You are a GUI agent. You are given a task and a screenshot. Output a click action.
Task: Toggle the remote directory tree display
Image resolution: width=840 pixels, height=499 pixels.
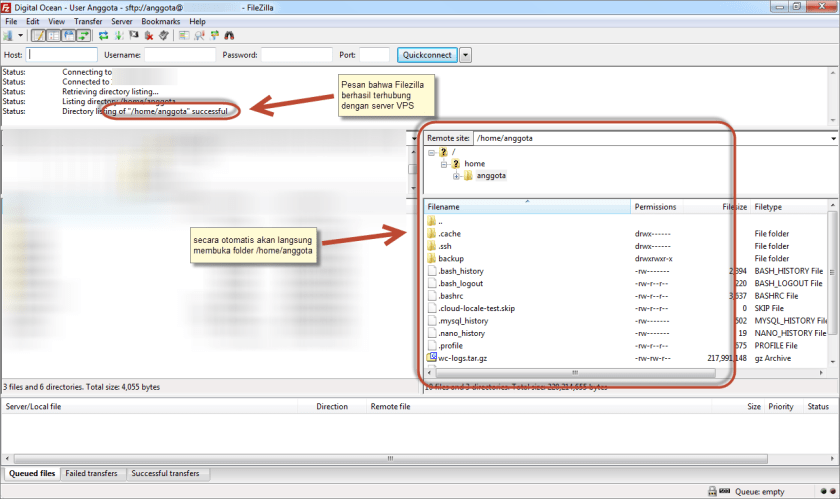click(x=69, y=35)
